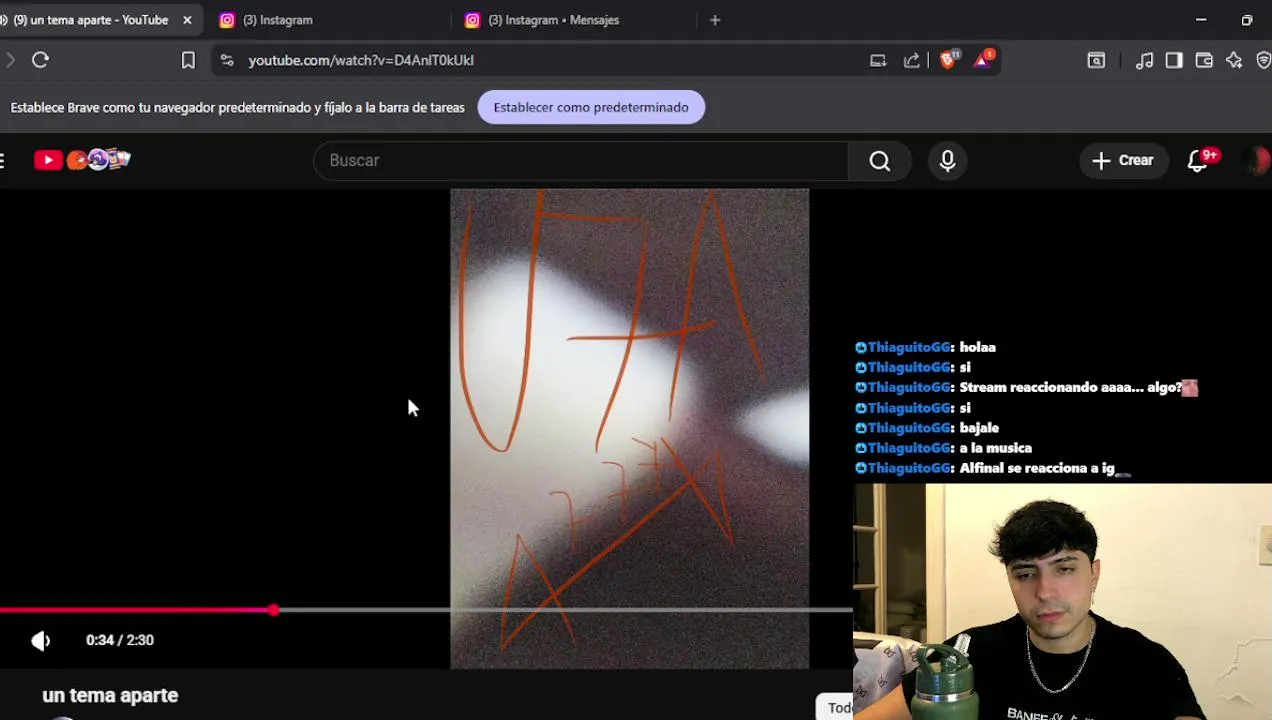This screenshot has width=1272, height=720.
Task: Start voice search with microphone
Action: click(x=947, y=160)
